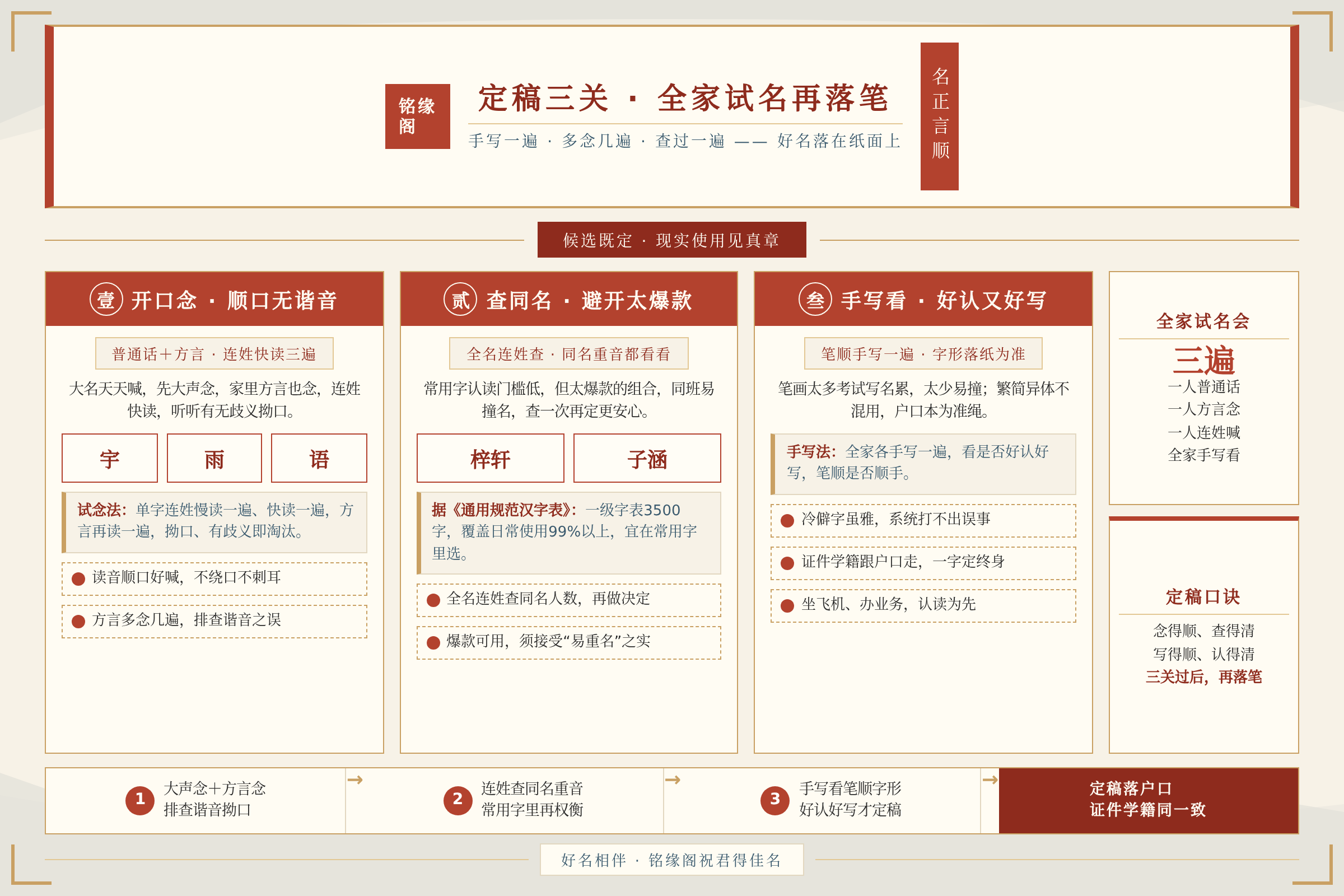
Task: Click step text 大声念+方言念
Action: pyautogui.click(x=215, y=788)
